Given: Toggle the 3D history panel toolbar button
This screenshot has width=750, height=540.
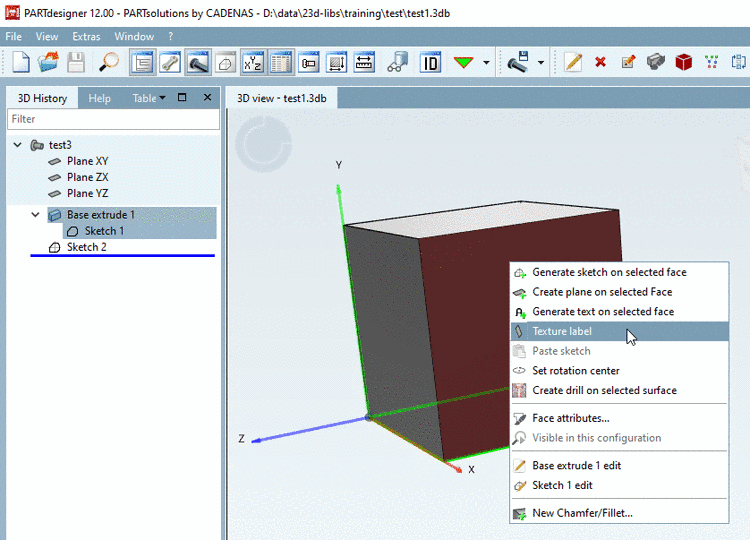Looking at the screenshot, I should pyautogui.click(x=142, y=62).
